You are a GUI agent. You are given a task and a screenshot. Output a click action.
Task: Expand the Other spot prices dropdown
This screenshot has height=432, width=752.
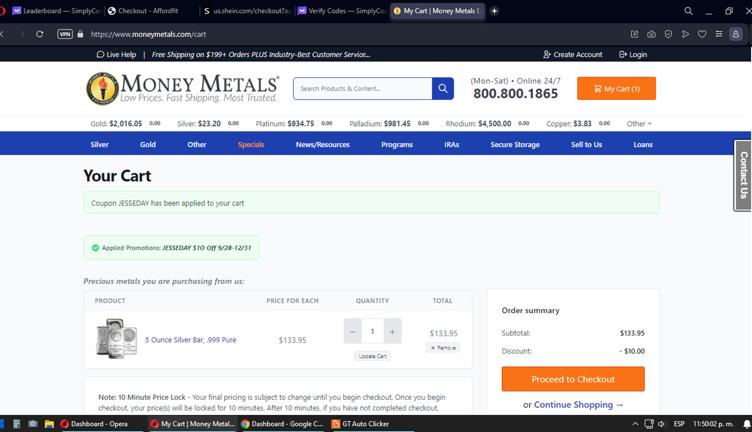click(x=639, y=124)
